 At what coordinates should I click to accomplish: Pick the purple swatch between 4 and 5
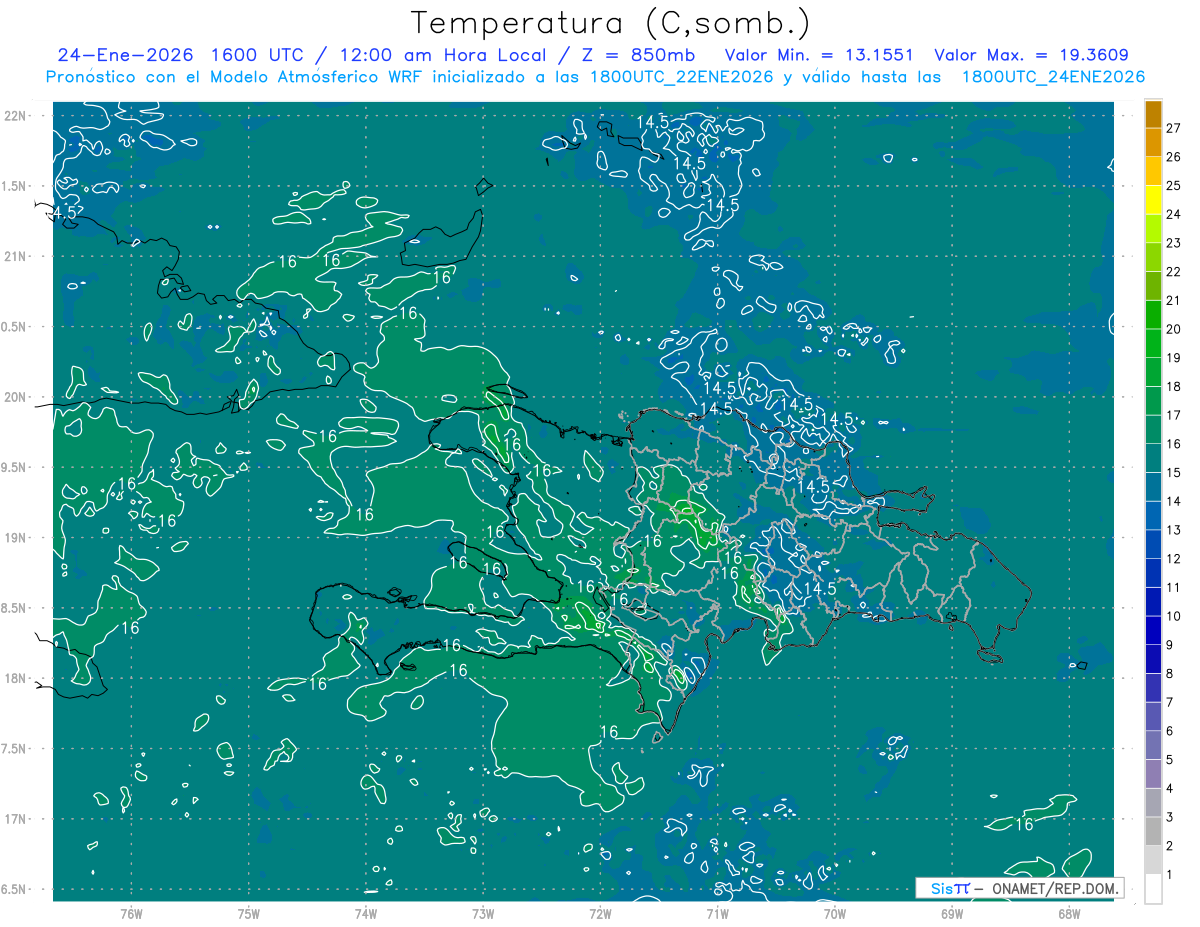[1153, 774]
